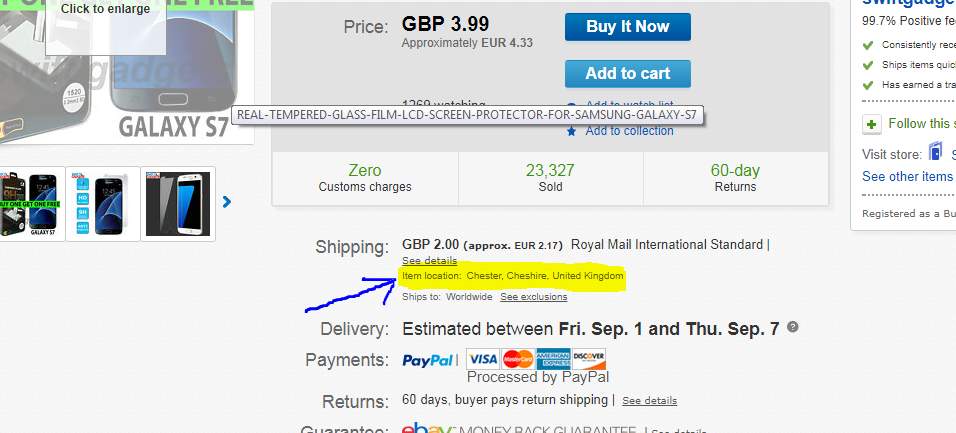
Task: Select the first Galaxy S7 box thumbnail
Action: click(x=27, y=203)
